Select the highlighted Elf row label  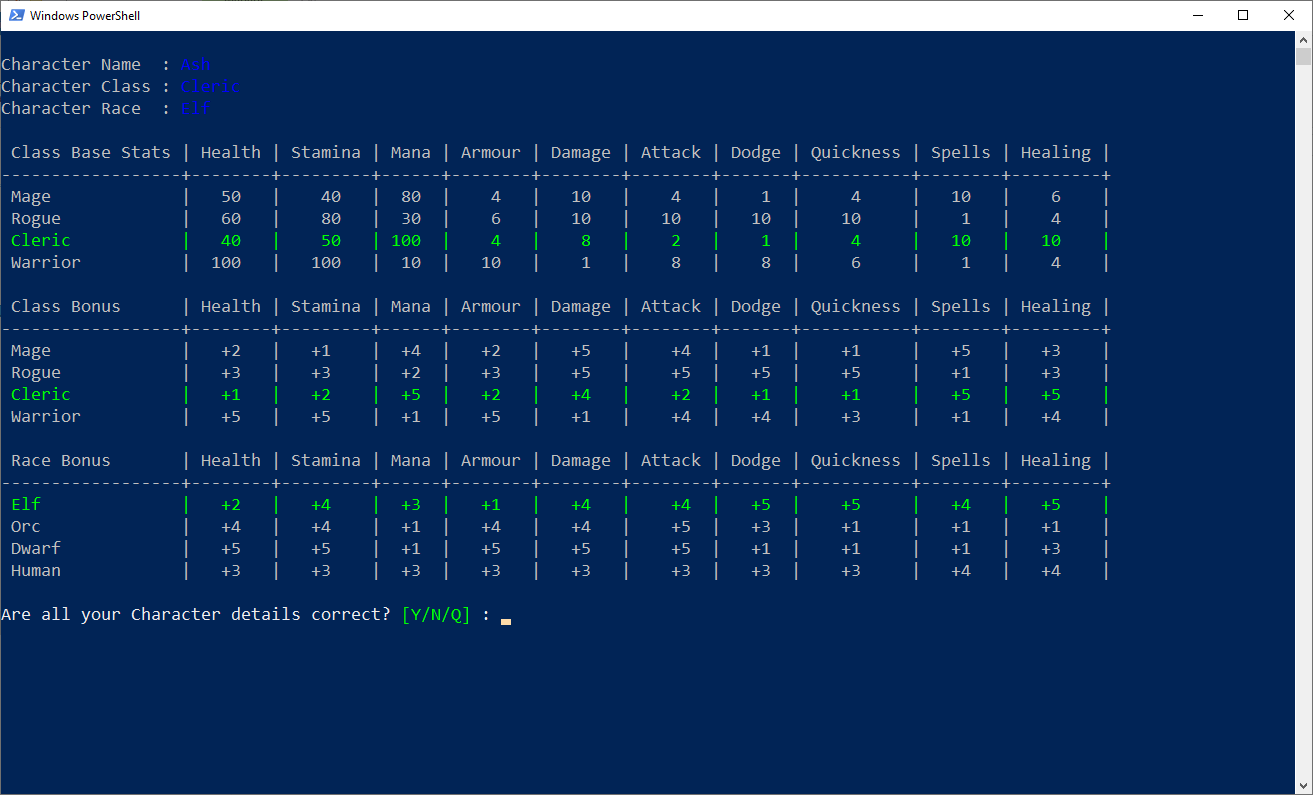click(x=26, y=505)
